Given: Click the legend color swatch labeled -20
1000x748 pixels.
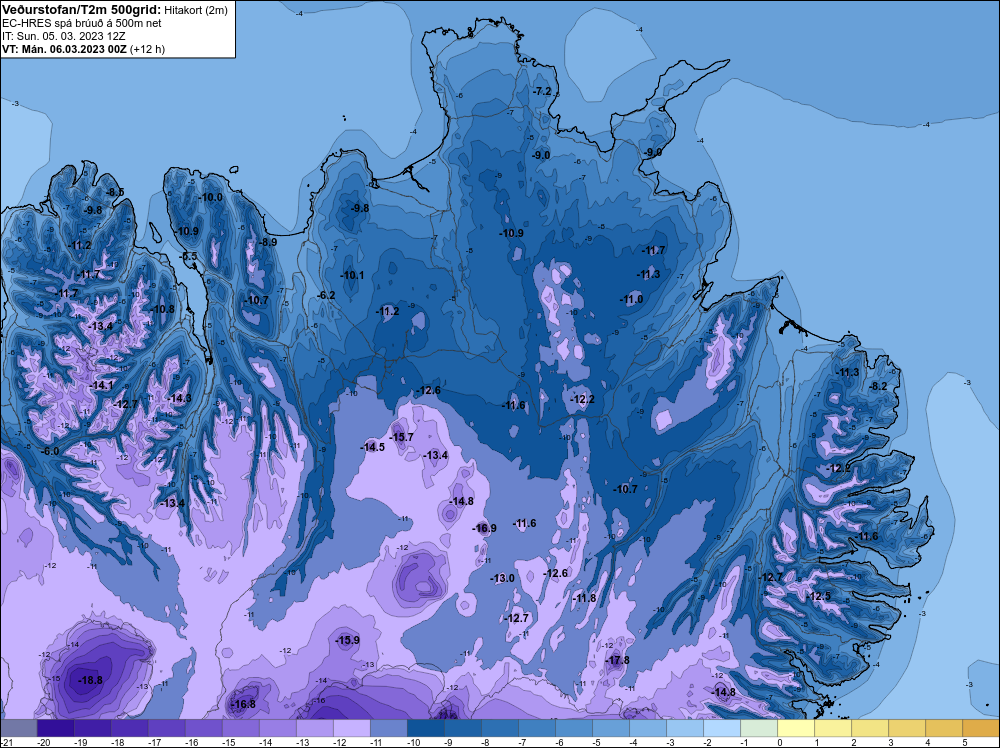Looking at the screenshot, I should 55,728.
